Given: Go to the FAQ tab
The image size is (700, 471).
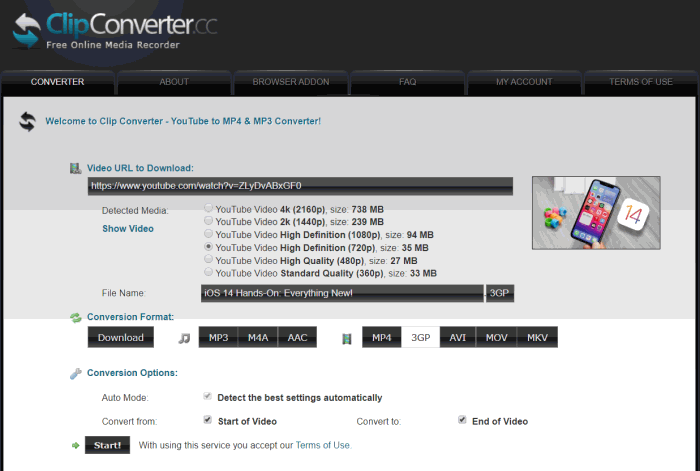Looking at the screenshot, I should (408, 82).
